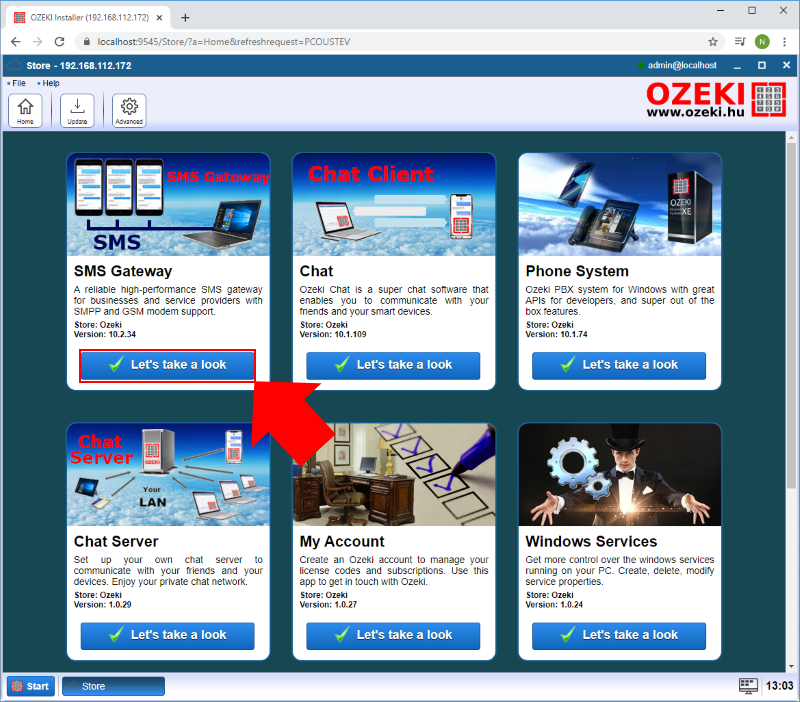
Task: Click Phone System's Let's take a look
Action: pos(619,365)
